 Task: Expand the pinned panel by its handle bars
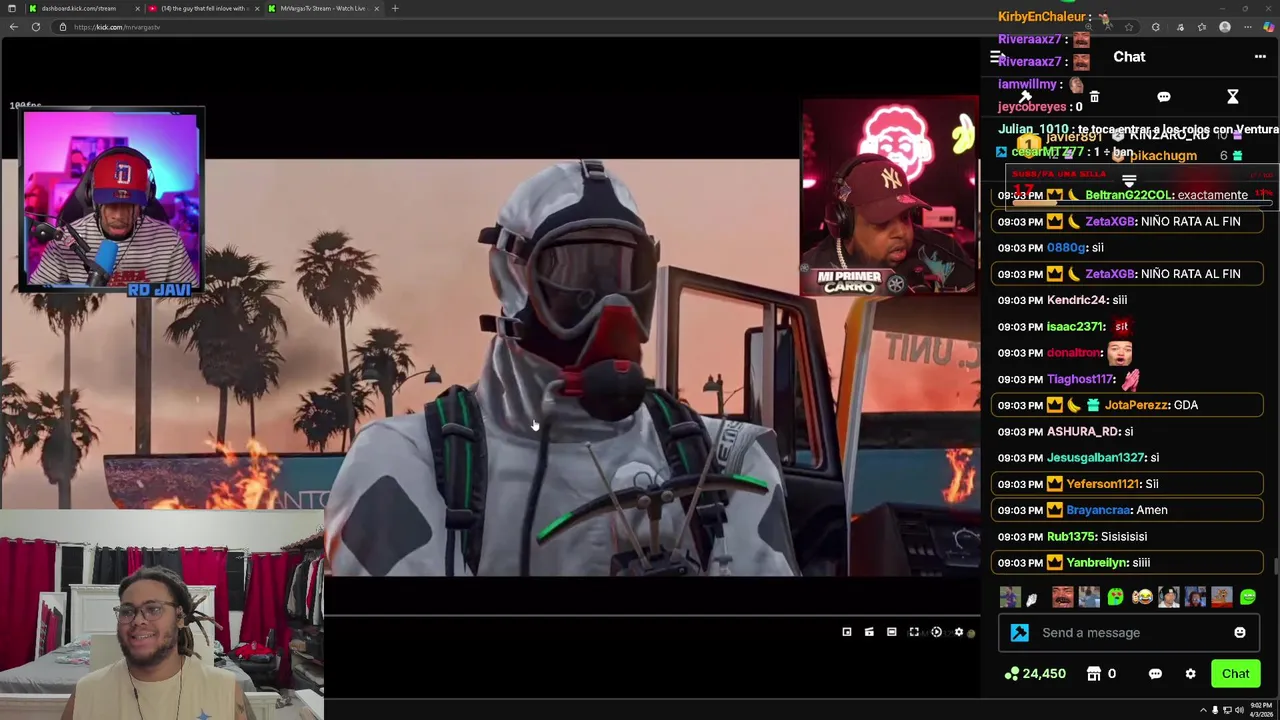1129,181
